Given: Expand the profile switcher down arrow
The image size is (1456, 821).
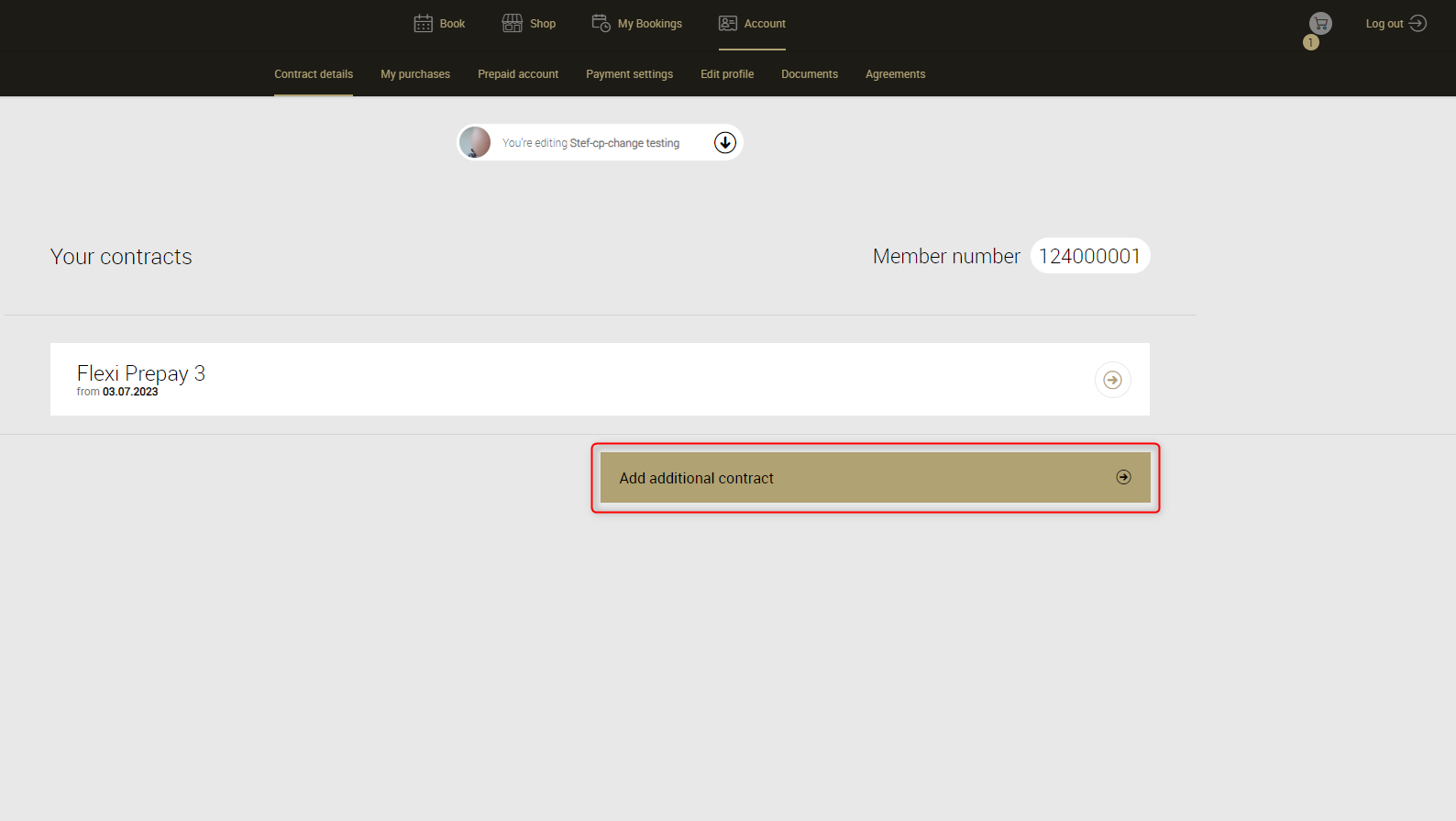Looking at the screenshot, I should click(724, 143).
